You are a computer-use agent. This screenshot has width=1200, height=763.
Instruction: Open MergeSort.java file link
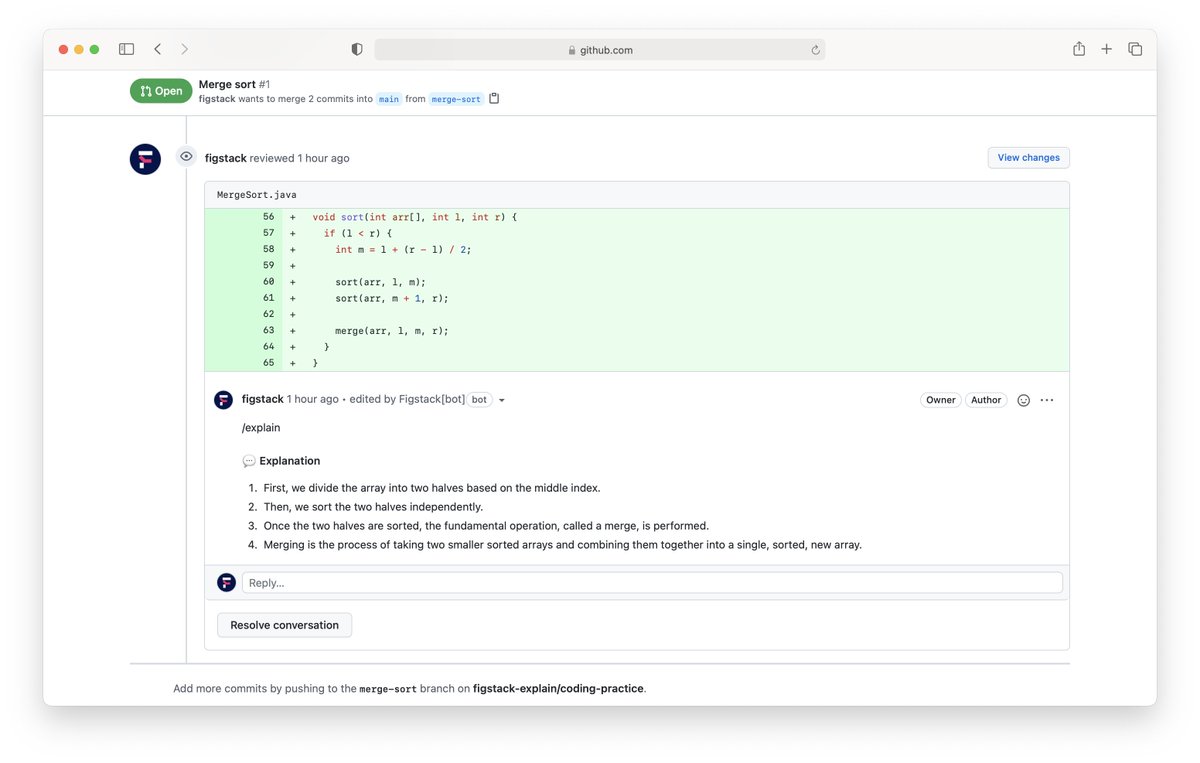[x=257, y=195]
